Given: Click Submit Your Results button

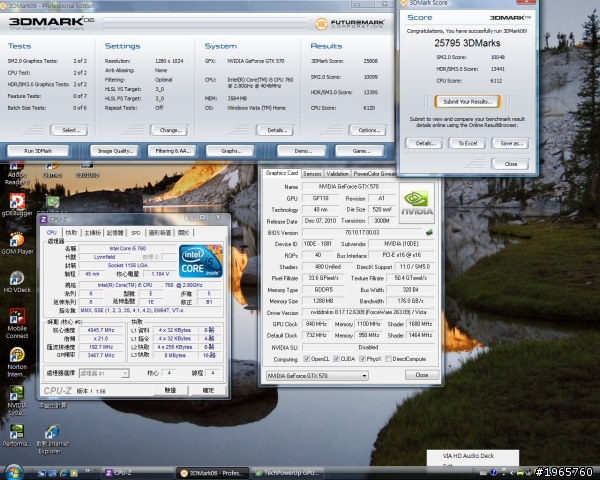Looking at the screenshot, I should coord(467,102).
